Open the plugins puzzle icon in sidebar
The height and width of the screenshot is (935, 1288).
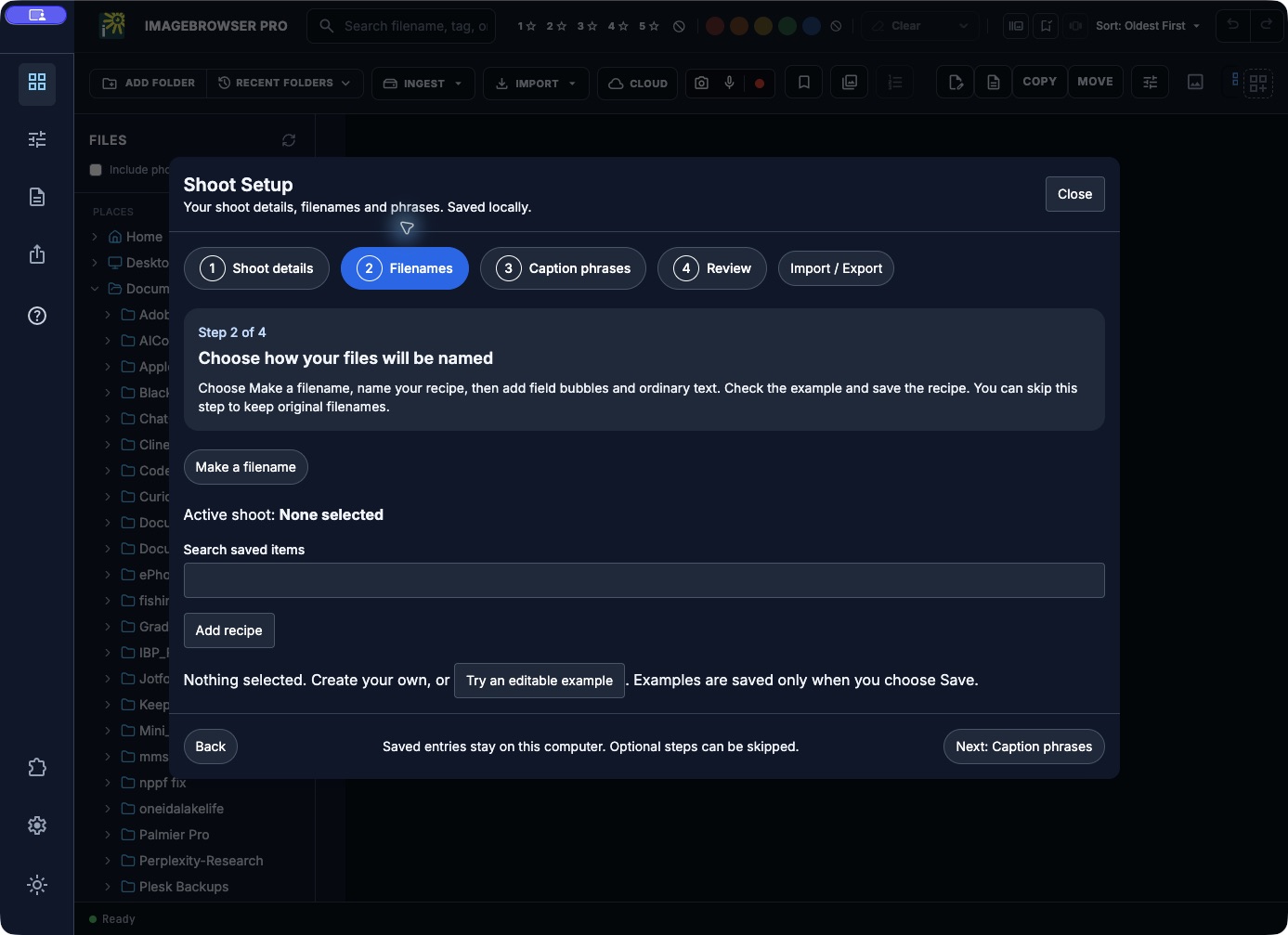(37, 768)
